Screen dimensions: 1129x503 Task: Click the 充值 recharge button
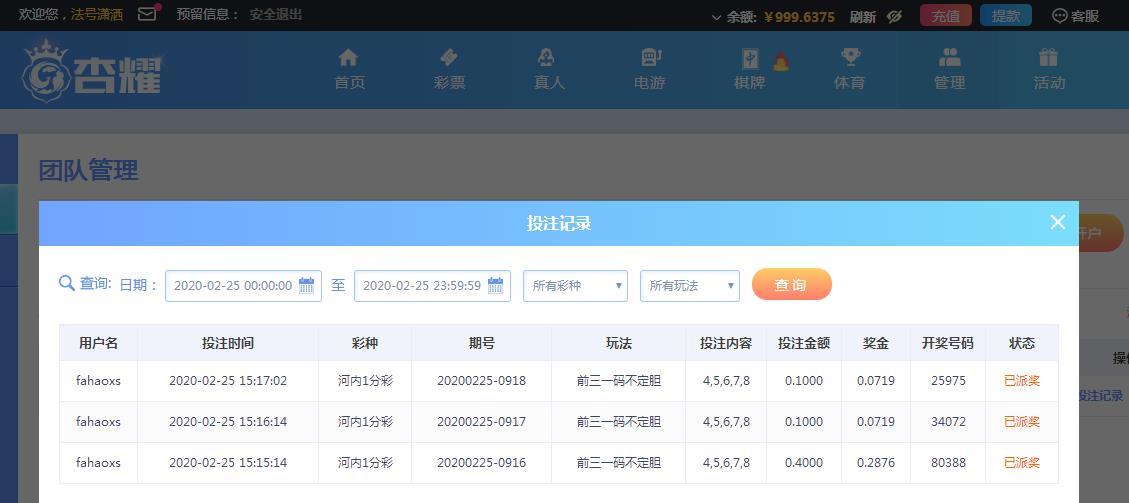click(x=945, y=16)
